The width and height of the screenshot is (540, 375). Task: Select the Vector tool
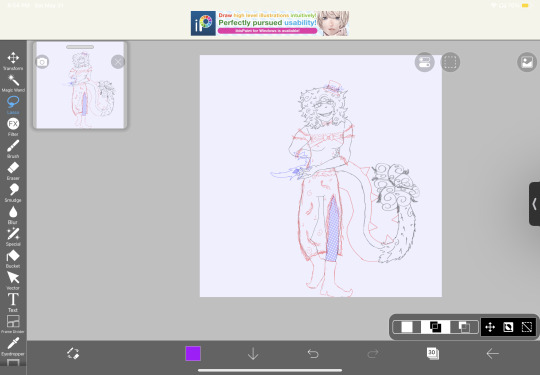pos(13,281)
